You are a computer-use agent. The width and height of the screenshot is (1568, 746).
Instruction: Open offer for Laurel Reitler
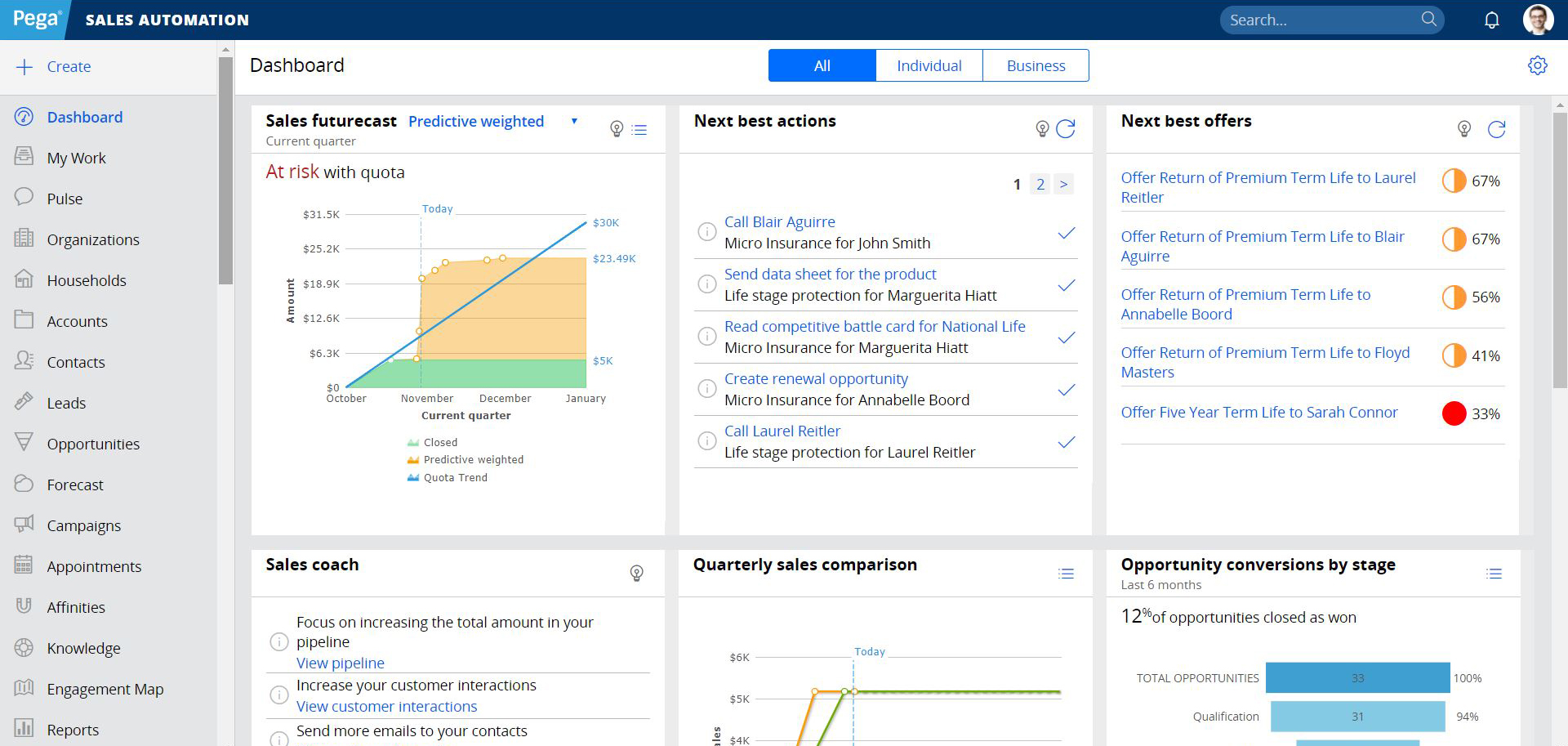pos(1267,187)
